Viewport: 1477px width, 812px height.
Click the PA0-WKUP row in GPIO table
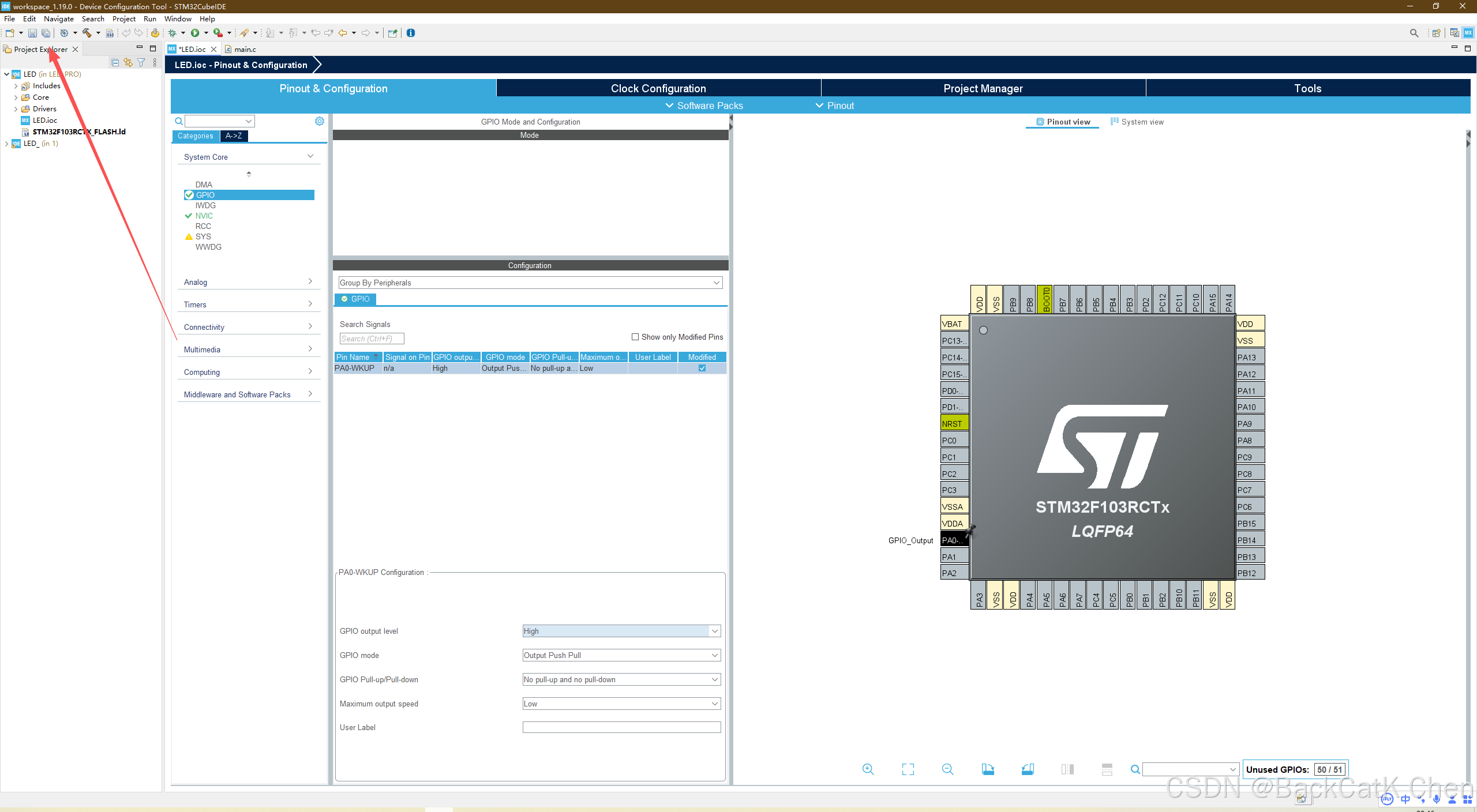[530, 368]
